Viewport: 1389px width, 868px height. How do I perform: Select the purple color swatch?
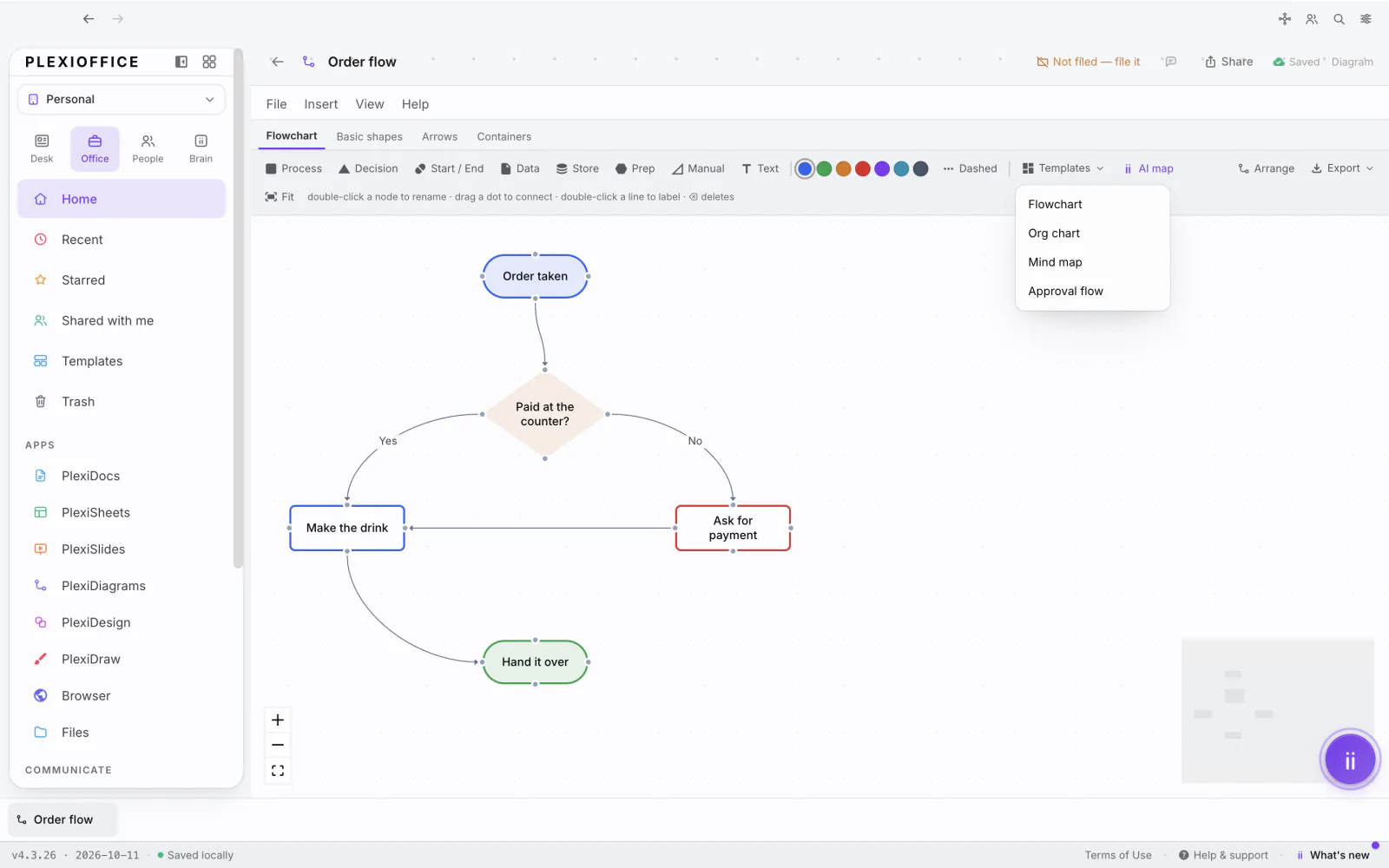point(882,168)
